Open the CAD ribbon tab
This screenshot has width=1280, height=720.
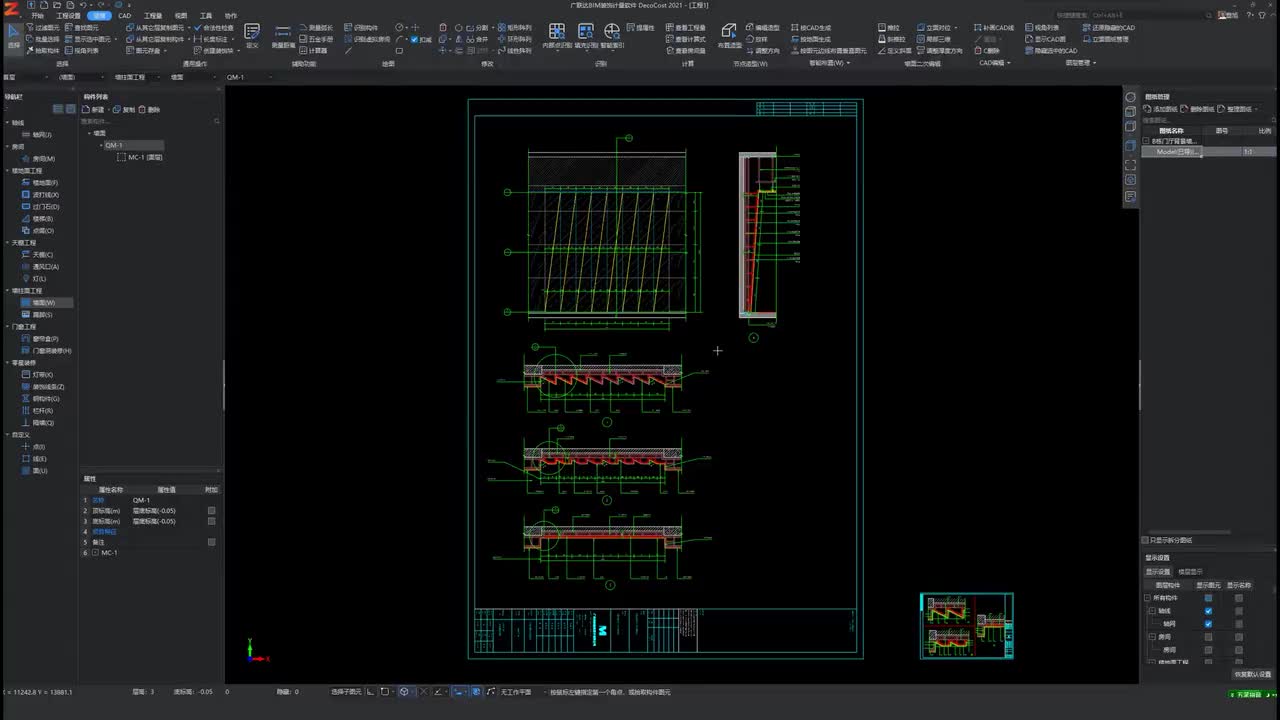tap(124, 16)
